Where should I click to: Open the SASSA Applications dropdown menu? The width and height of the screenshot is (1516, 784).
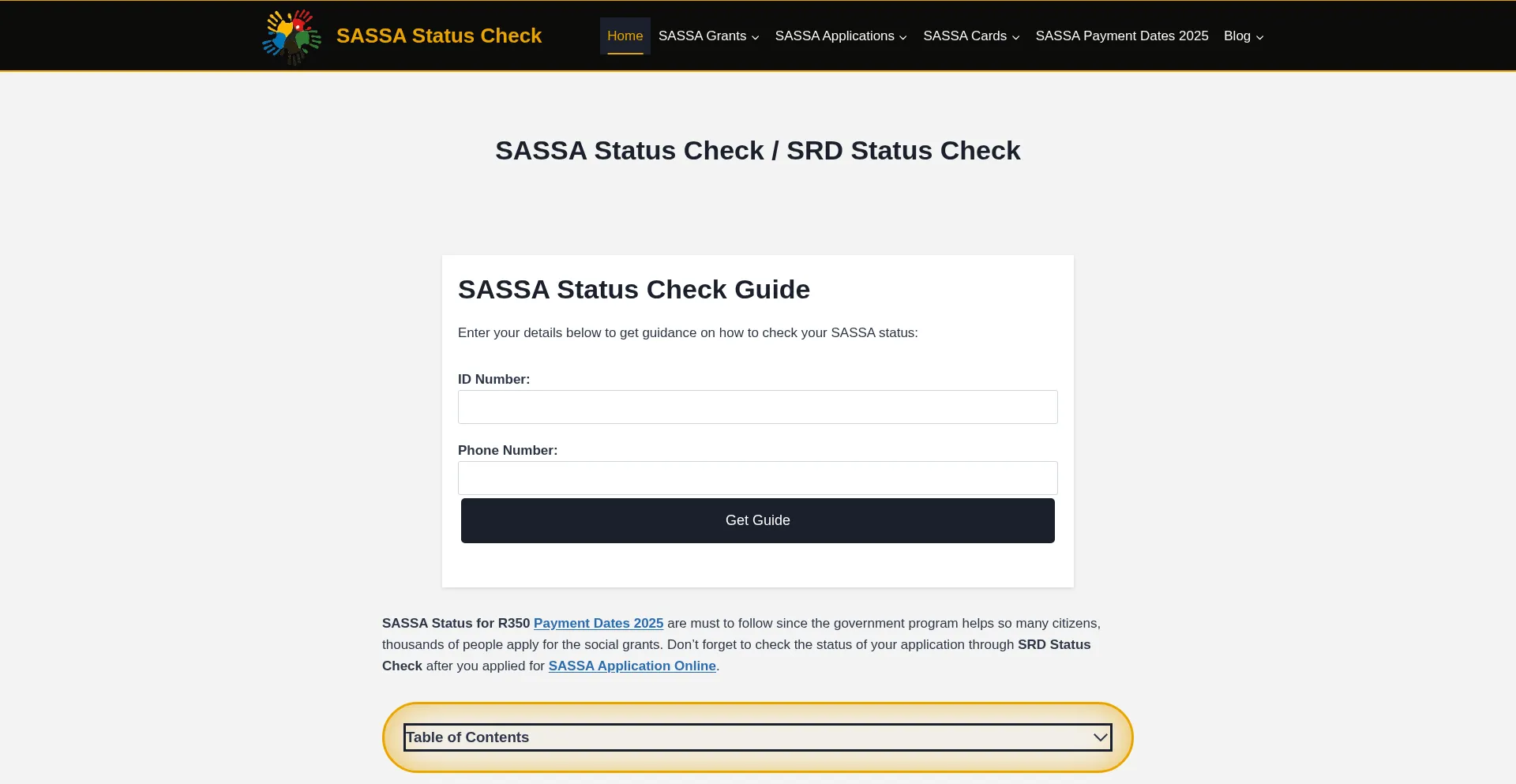[x=835, y=36]
